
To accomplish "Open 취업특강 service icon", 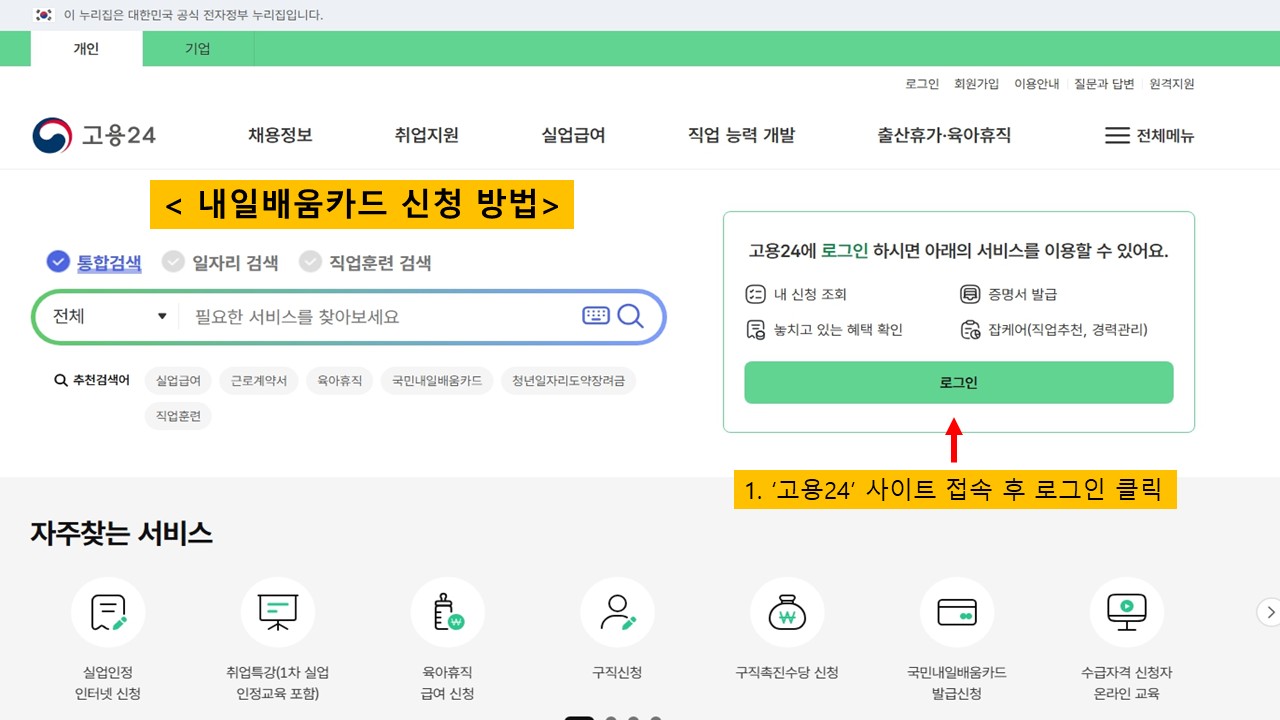I will 278,612.
